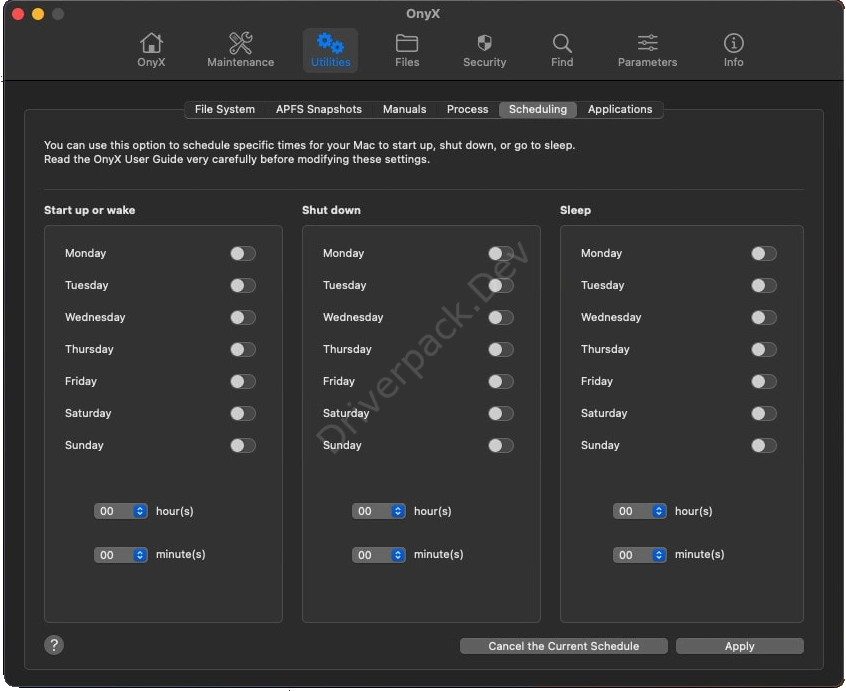Toggle Monday in Shut down section
The height and width of the screenshot is (691, 846).
pos(501,254)
